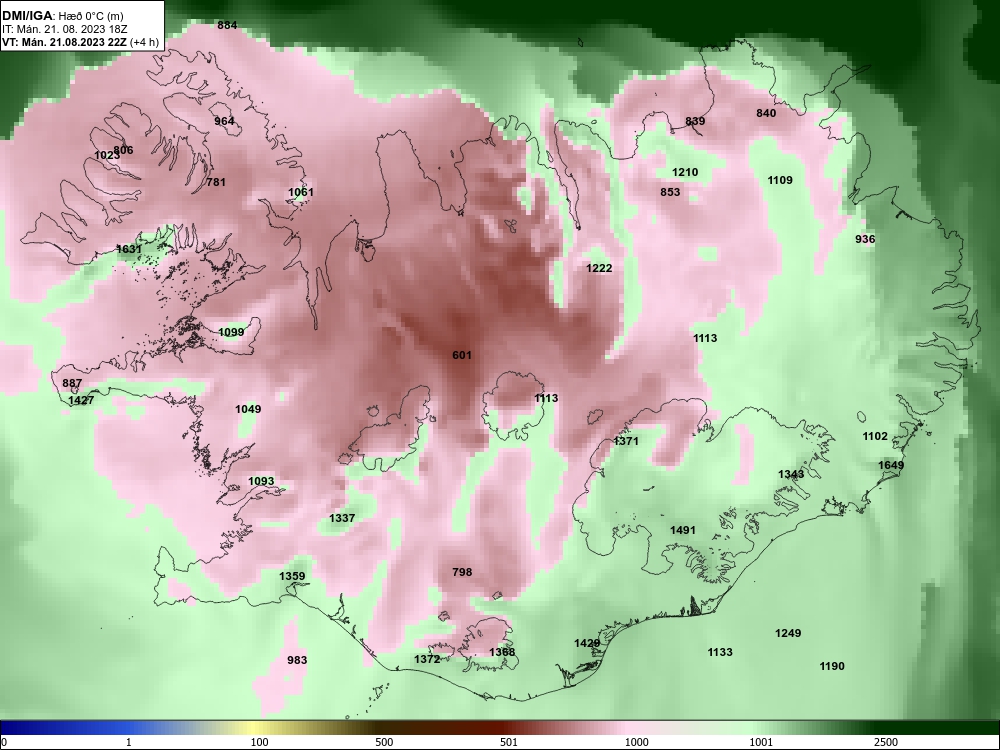Select the 884 value on the map
Screen dimensions: 1000x750
pos(227,26)
